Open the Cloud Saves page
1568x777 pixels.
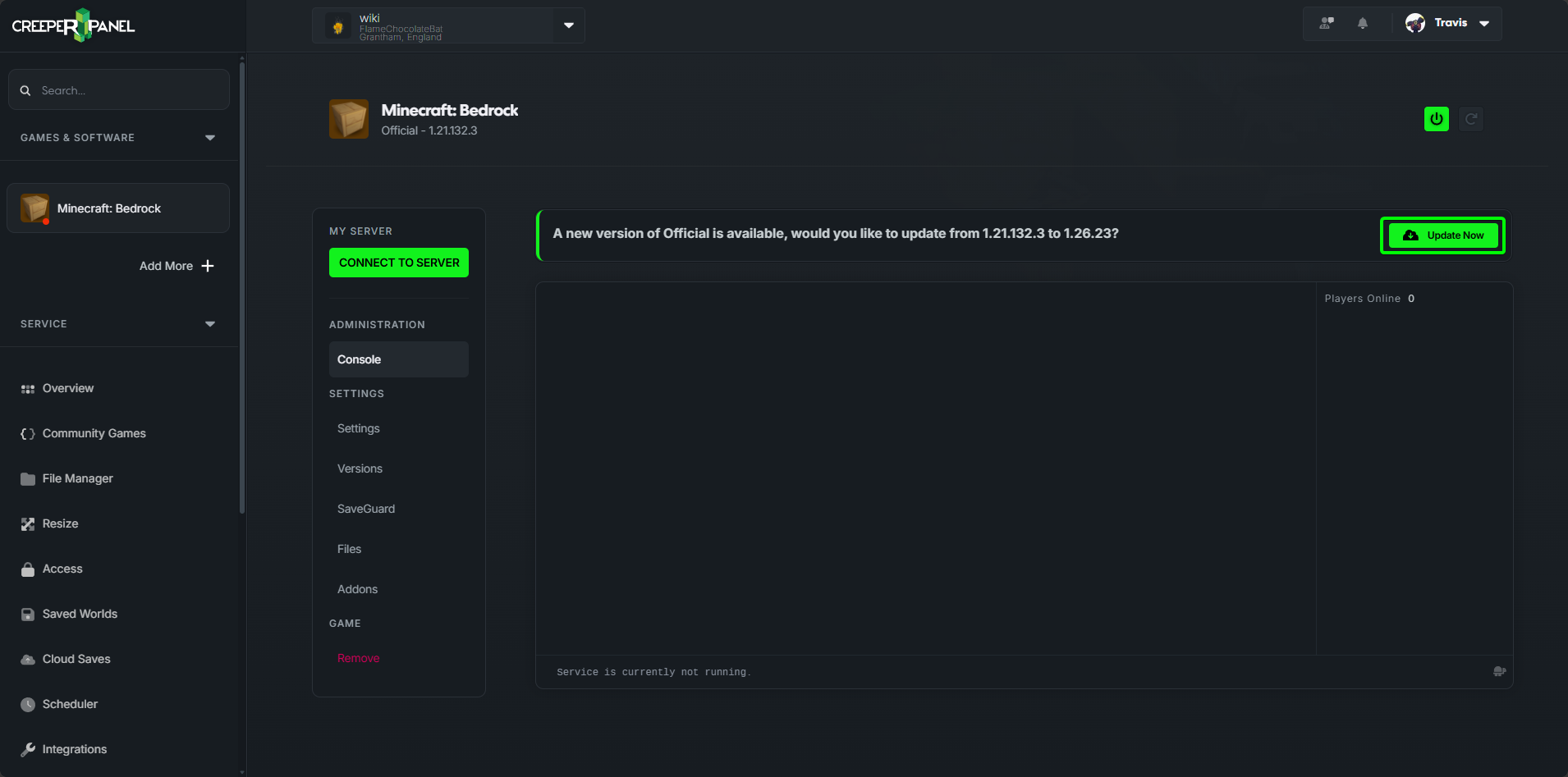76,659
